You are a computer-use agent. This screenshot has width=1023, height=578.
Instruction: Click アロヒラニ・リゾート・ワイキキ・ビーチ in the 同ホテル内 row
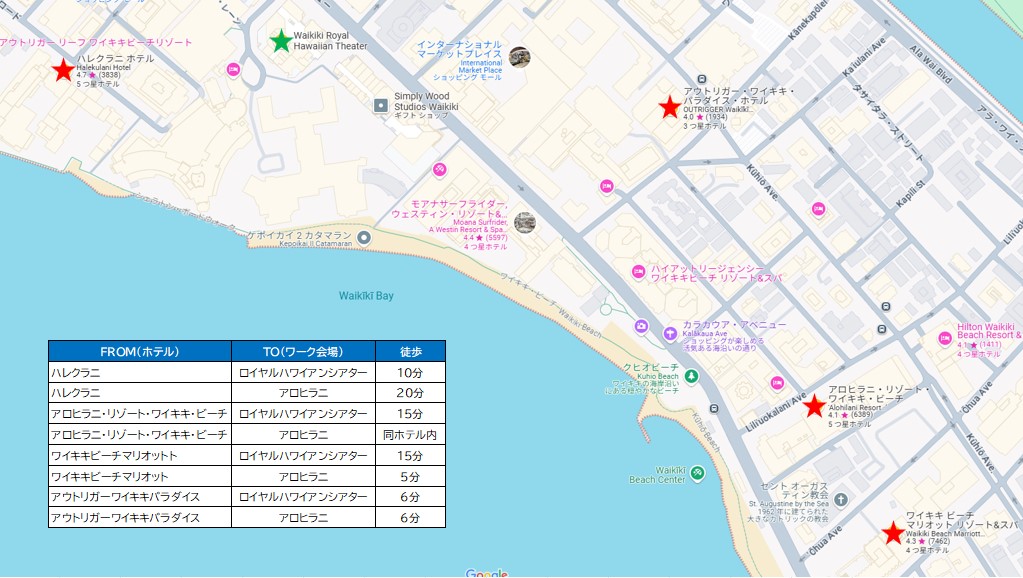[x=140, y=434]
